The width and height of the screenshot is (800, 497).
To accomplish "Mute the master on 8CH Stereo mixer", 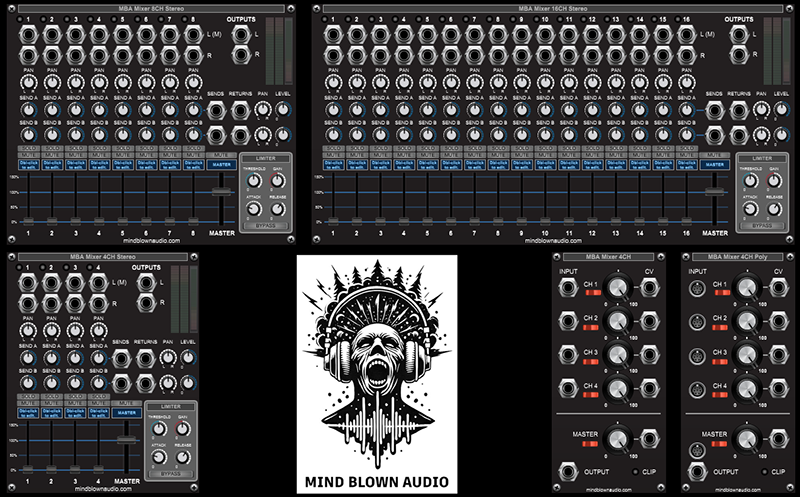I will (x=221, y=155).
